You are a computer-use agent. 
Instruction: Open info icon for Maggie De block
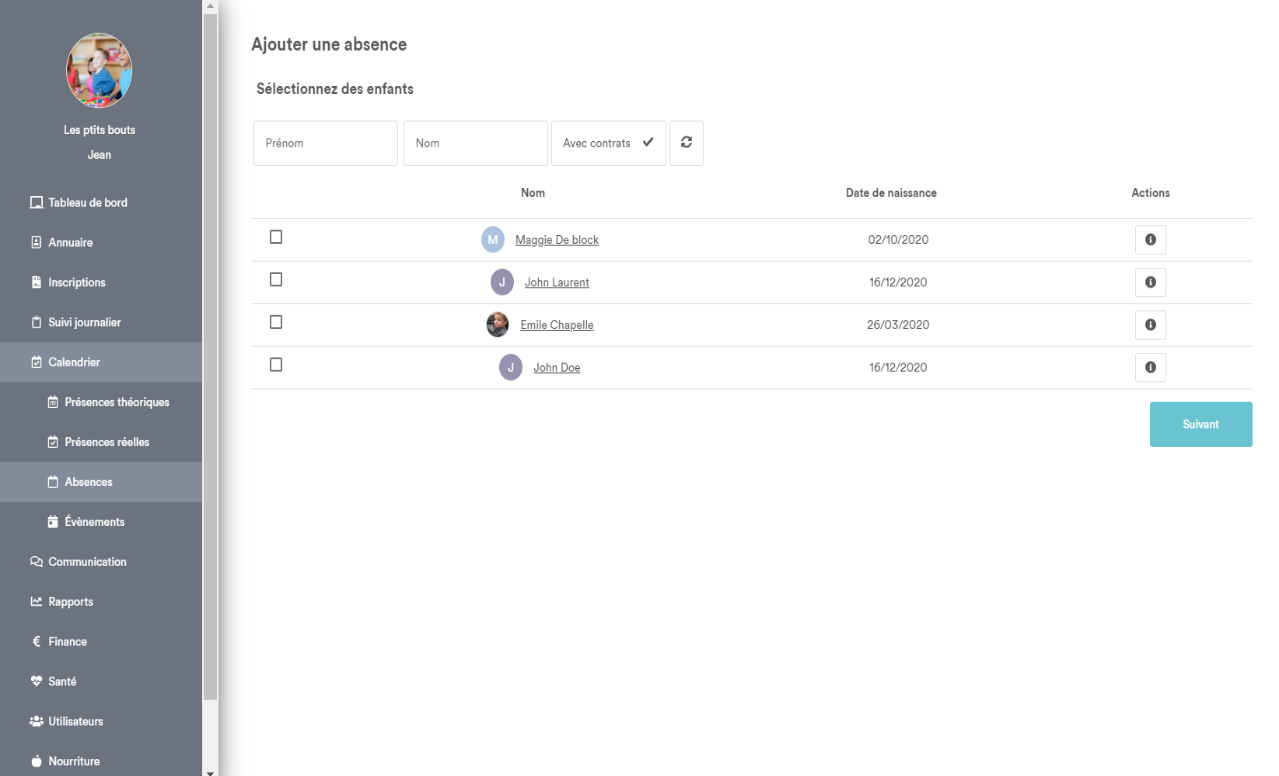coord(1150,240)
